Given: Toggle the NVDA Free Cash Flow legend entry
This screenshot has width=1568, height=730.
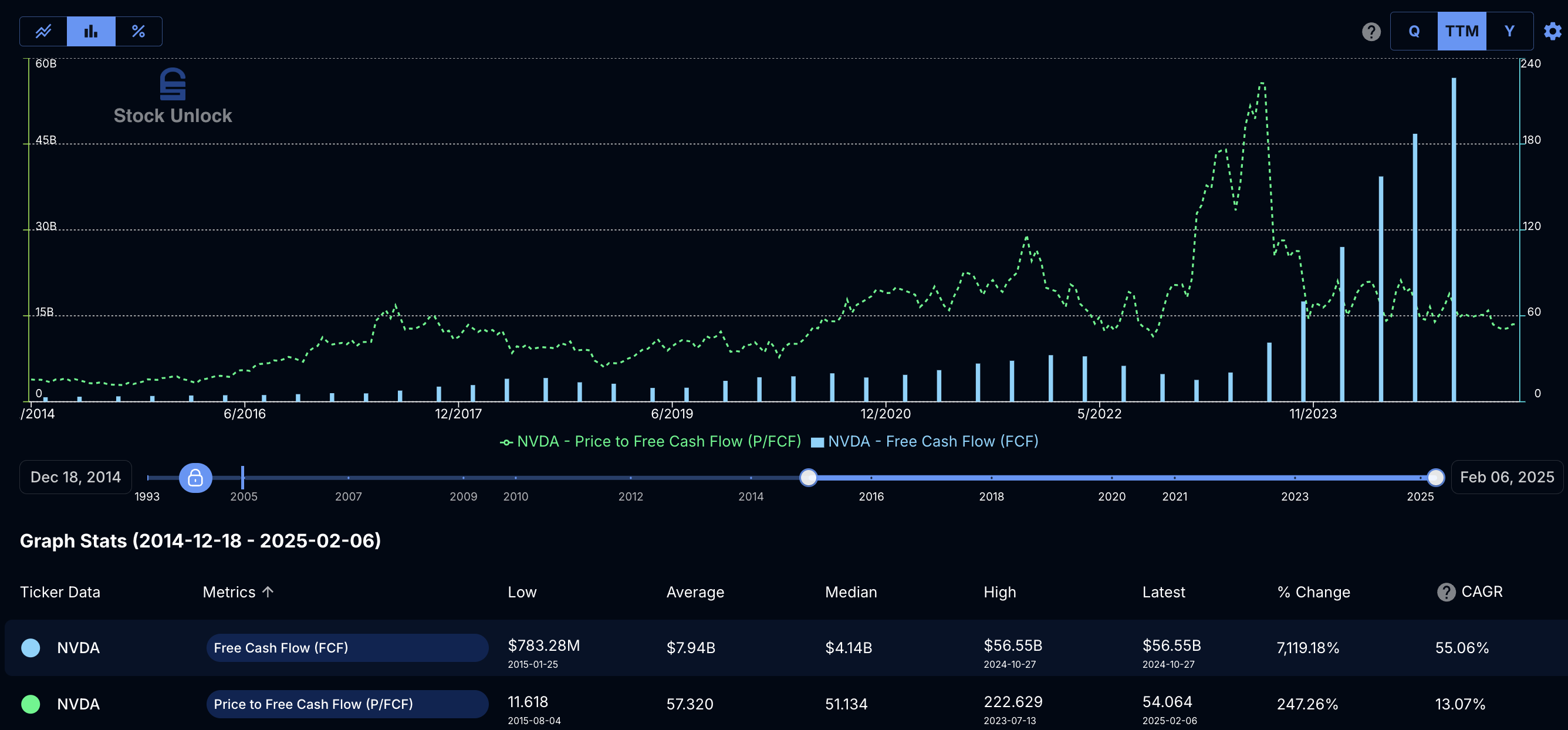Looking at the screenshot, I should tap(925, 441).
